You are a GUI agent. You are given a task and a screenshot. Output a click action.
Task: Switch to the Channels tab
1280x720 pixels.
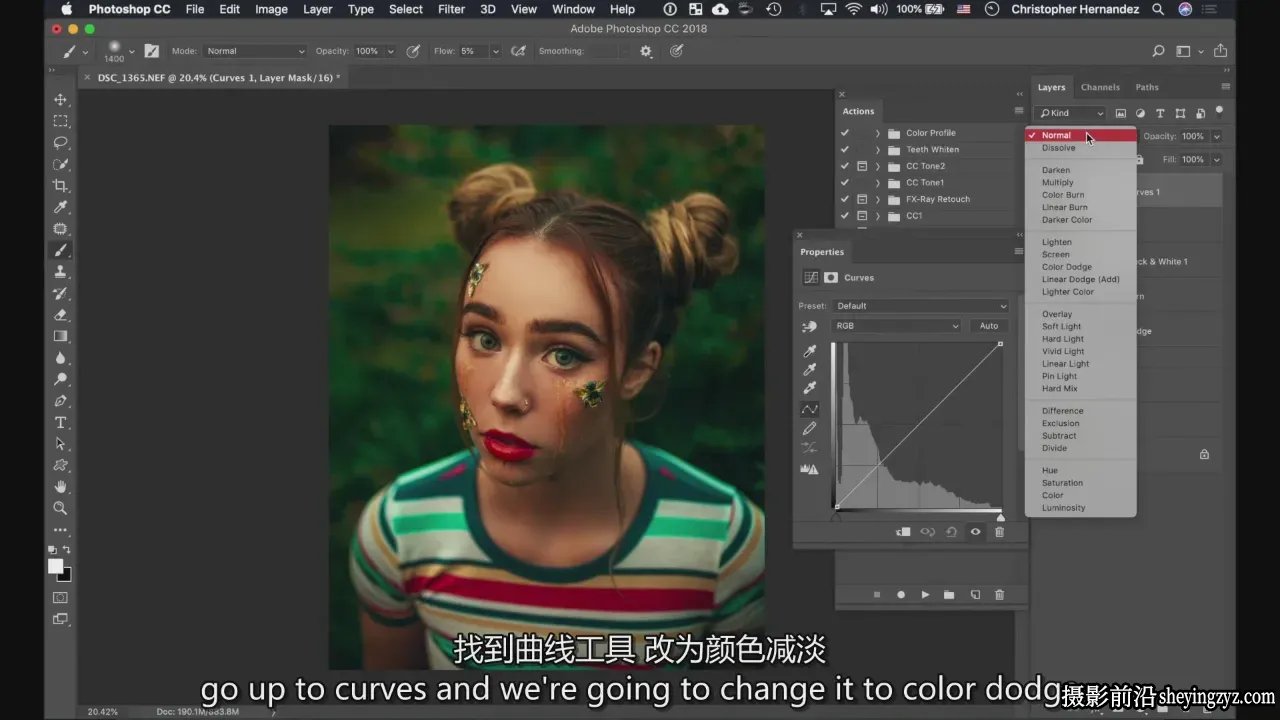pyautogui.click(x=1100, y=87)
